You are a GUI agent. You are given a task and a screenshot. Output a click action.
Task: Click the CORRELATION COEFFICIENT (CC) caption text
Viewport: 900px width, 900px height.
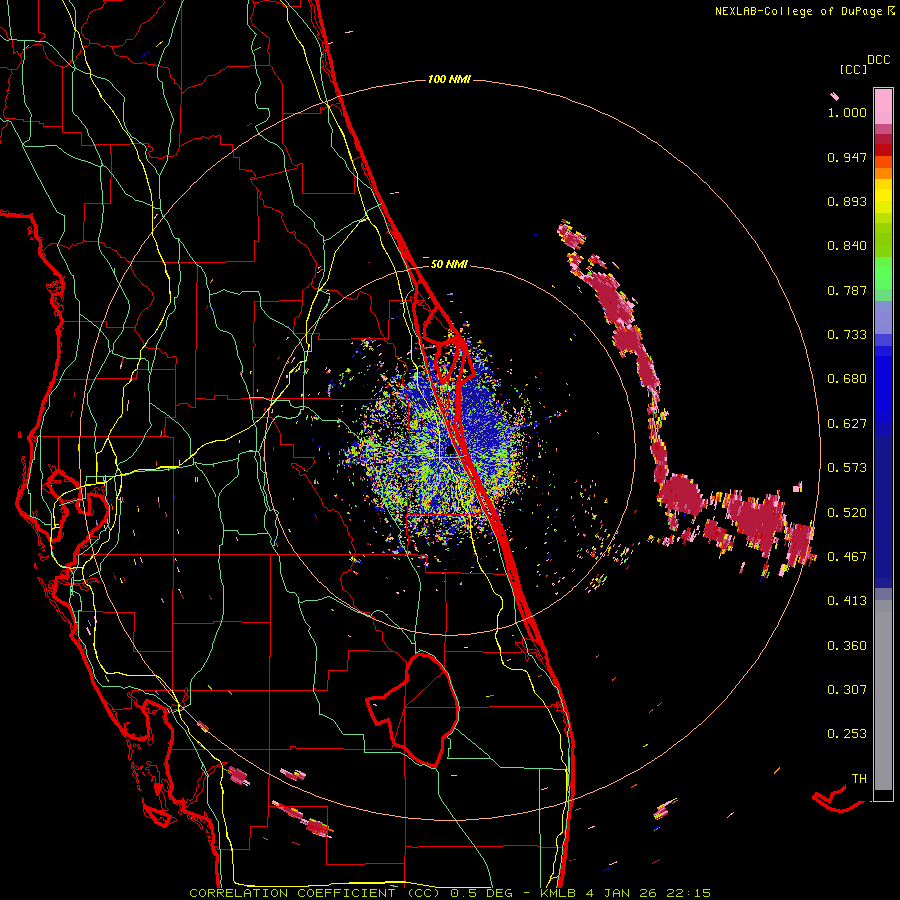(x=315, y=893)
